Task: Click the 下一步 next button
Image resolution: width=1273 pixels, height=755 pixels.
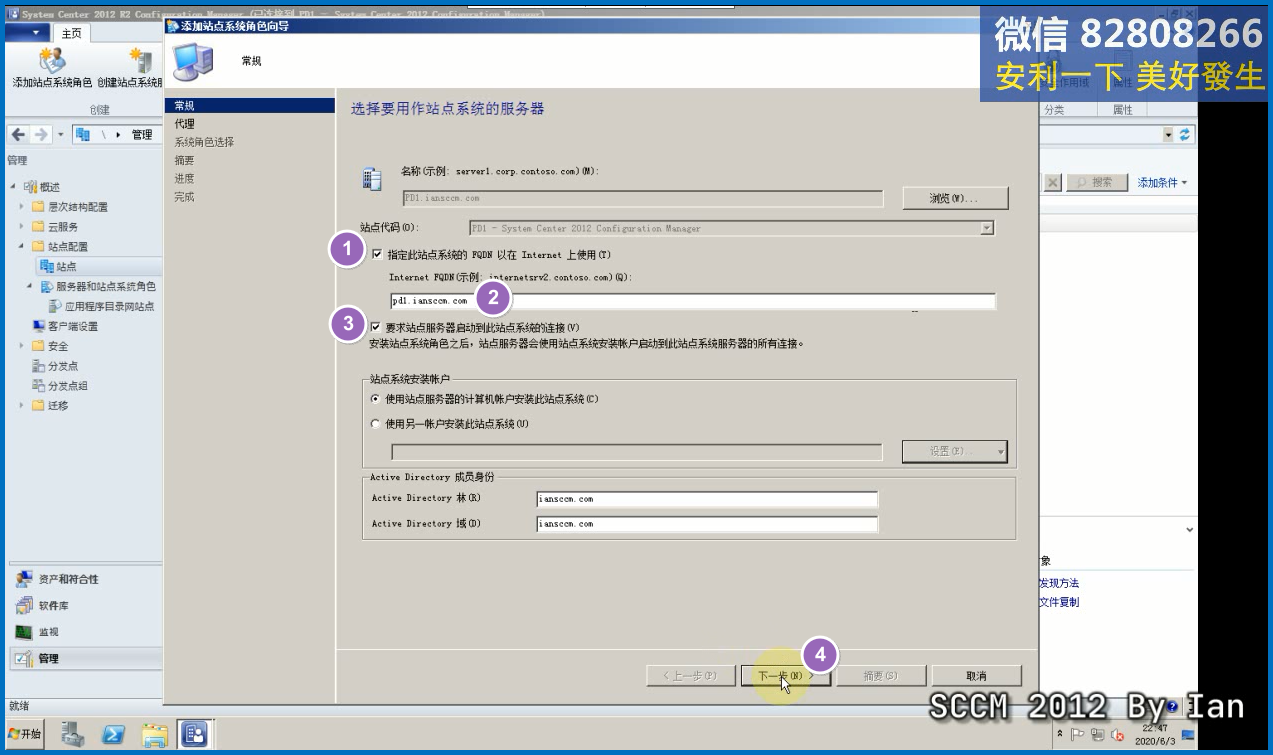Action: pos(787,676)
